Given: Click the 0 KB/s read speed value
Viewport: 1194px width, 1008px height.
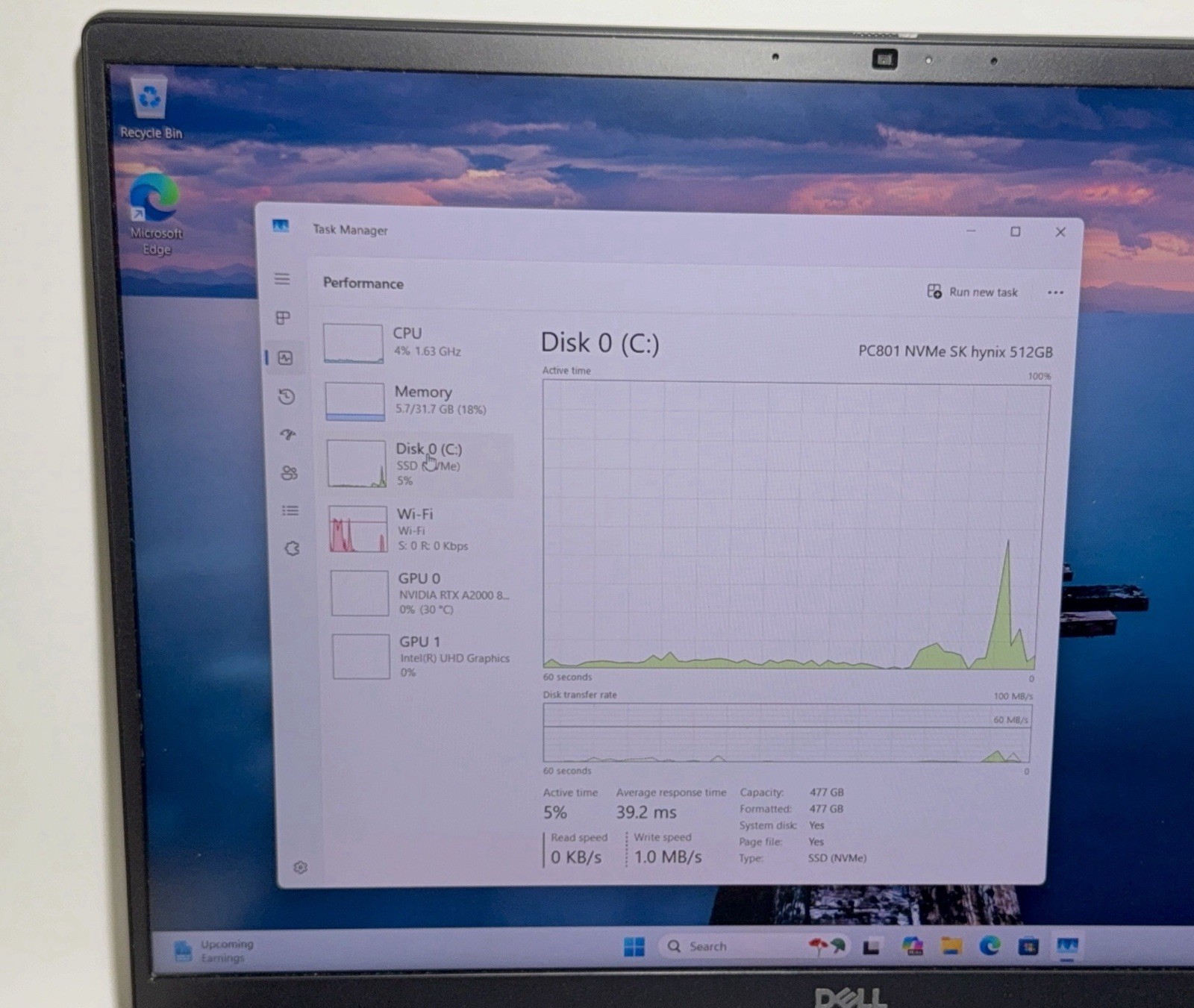Looking at the screenshot, I should point(576,857).
